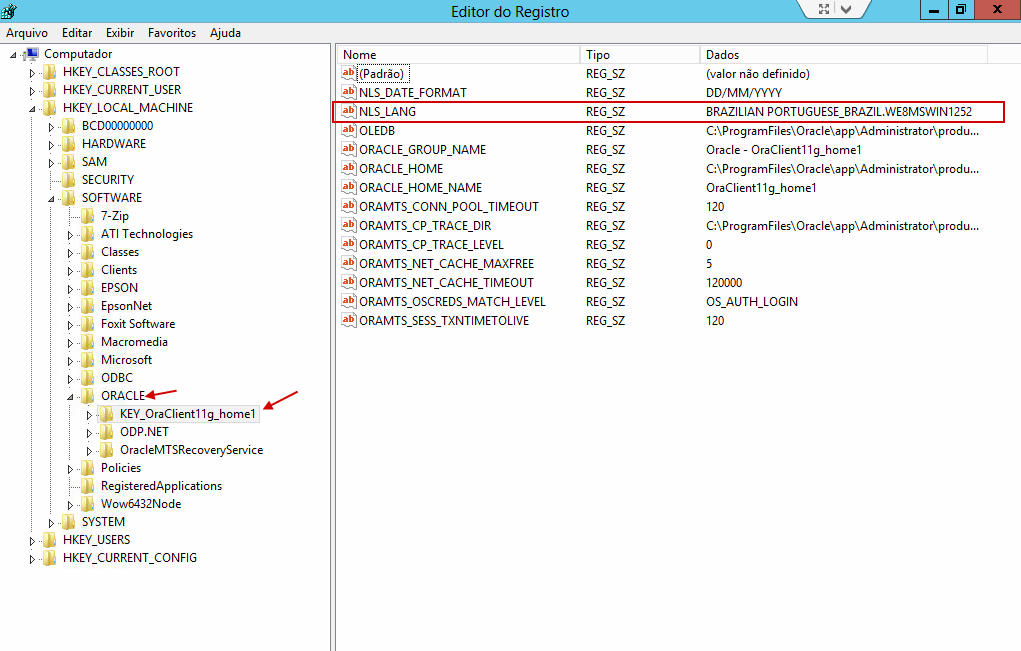Click the string value icon of ORAMTS_CP_TRACE_LEVEL
Image resolution: width=1021 pixels, height=651 pixels.
tap(349, 243)
